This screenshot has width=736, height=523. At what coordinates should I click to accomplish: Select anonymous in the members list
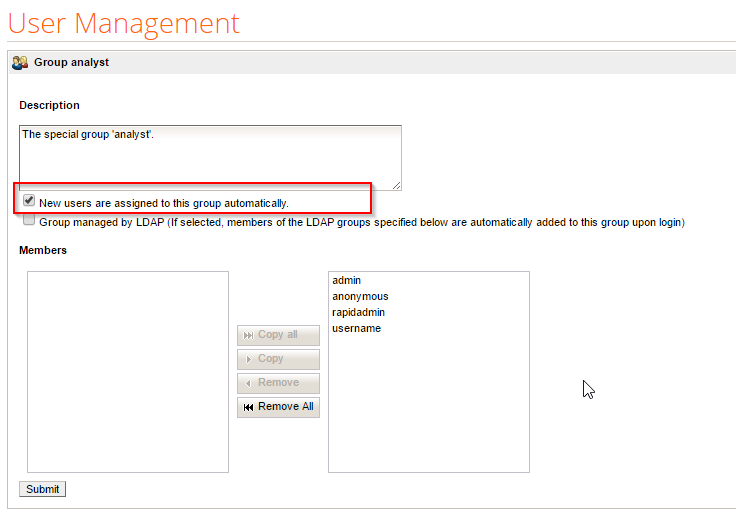[360, 296]
